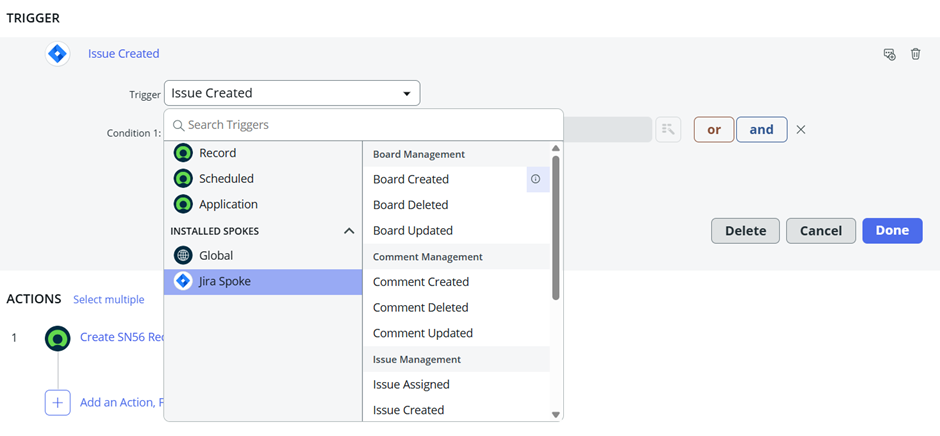This screenshot has width=940, height=436.
Task: Click the 'and' condition button
Action: tap(761, 130)
